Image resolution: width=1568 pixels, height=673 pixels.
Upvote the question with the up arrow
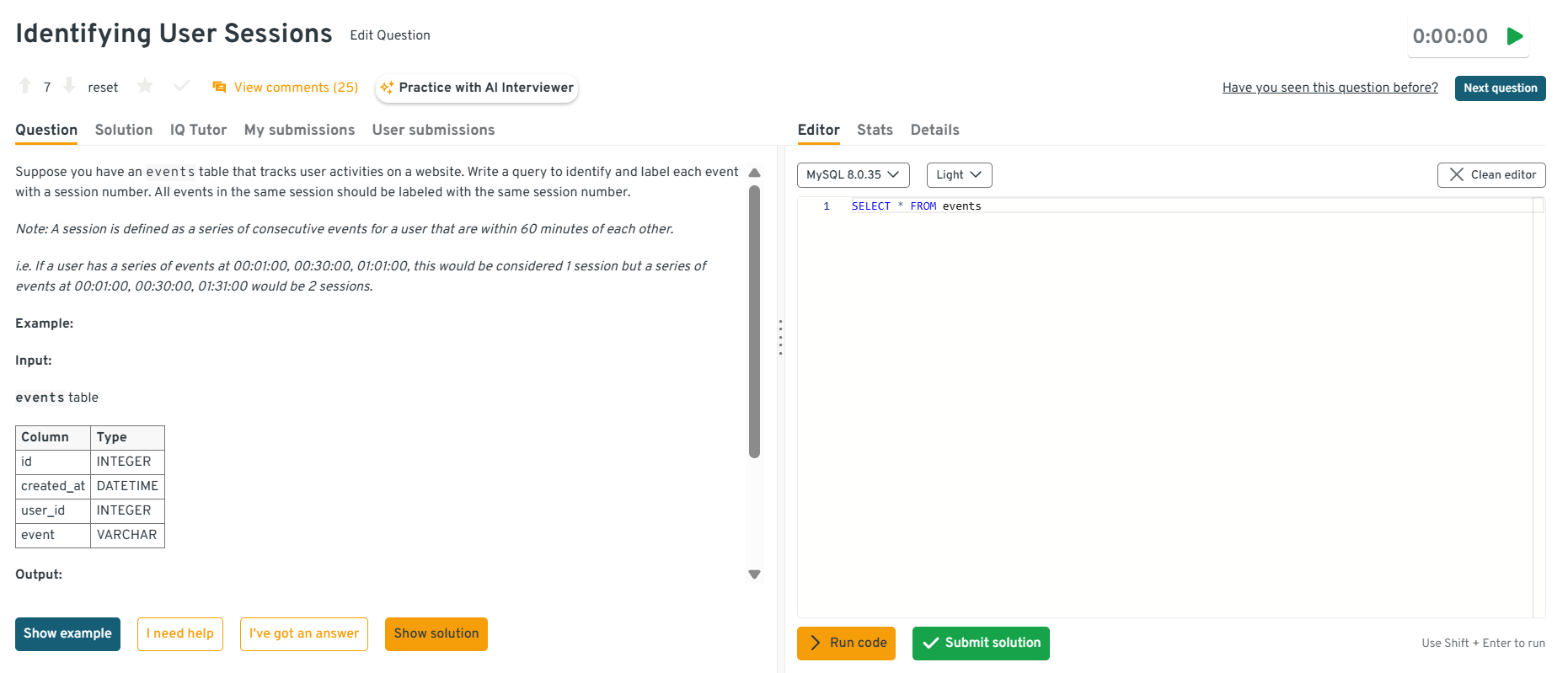[25, 86]
